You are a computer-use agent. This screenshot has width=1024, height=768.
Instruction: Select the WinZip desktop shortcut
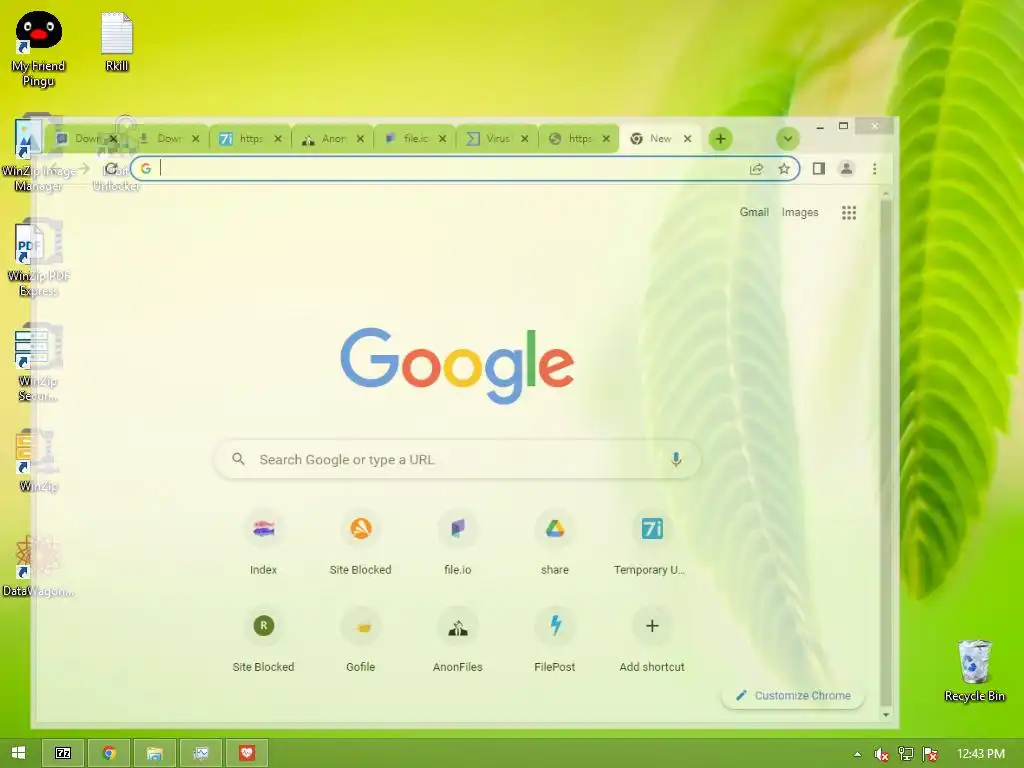click(x=39, y=460)
